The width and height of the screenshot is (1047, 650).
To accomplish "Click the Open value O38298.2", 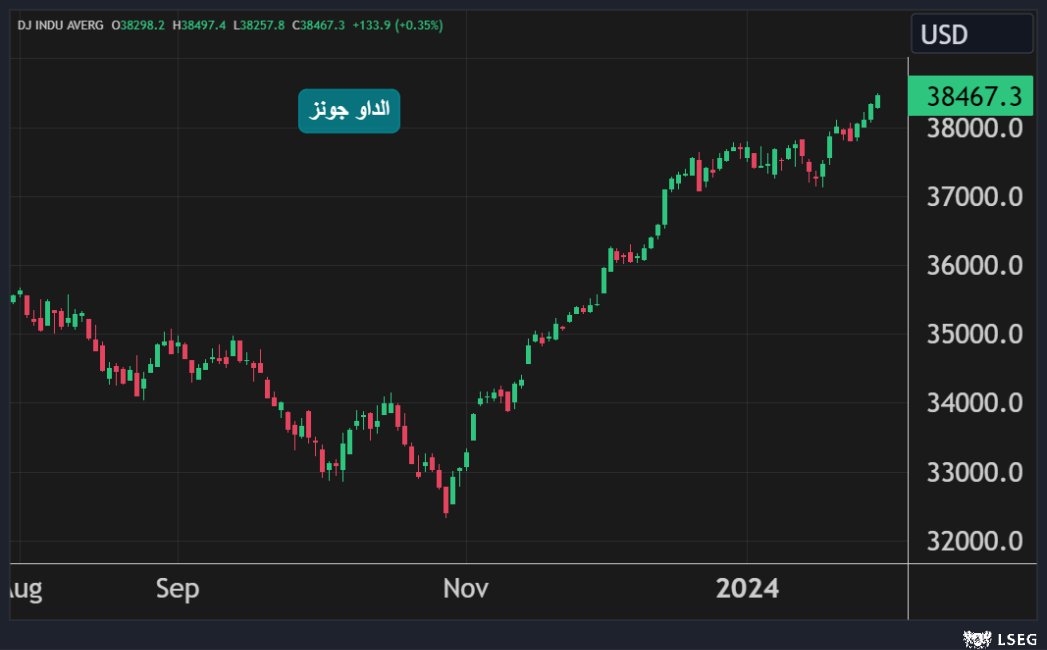I will [141, 24].
